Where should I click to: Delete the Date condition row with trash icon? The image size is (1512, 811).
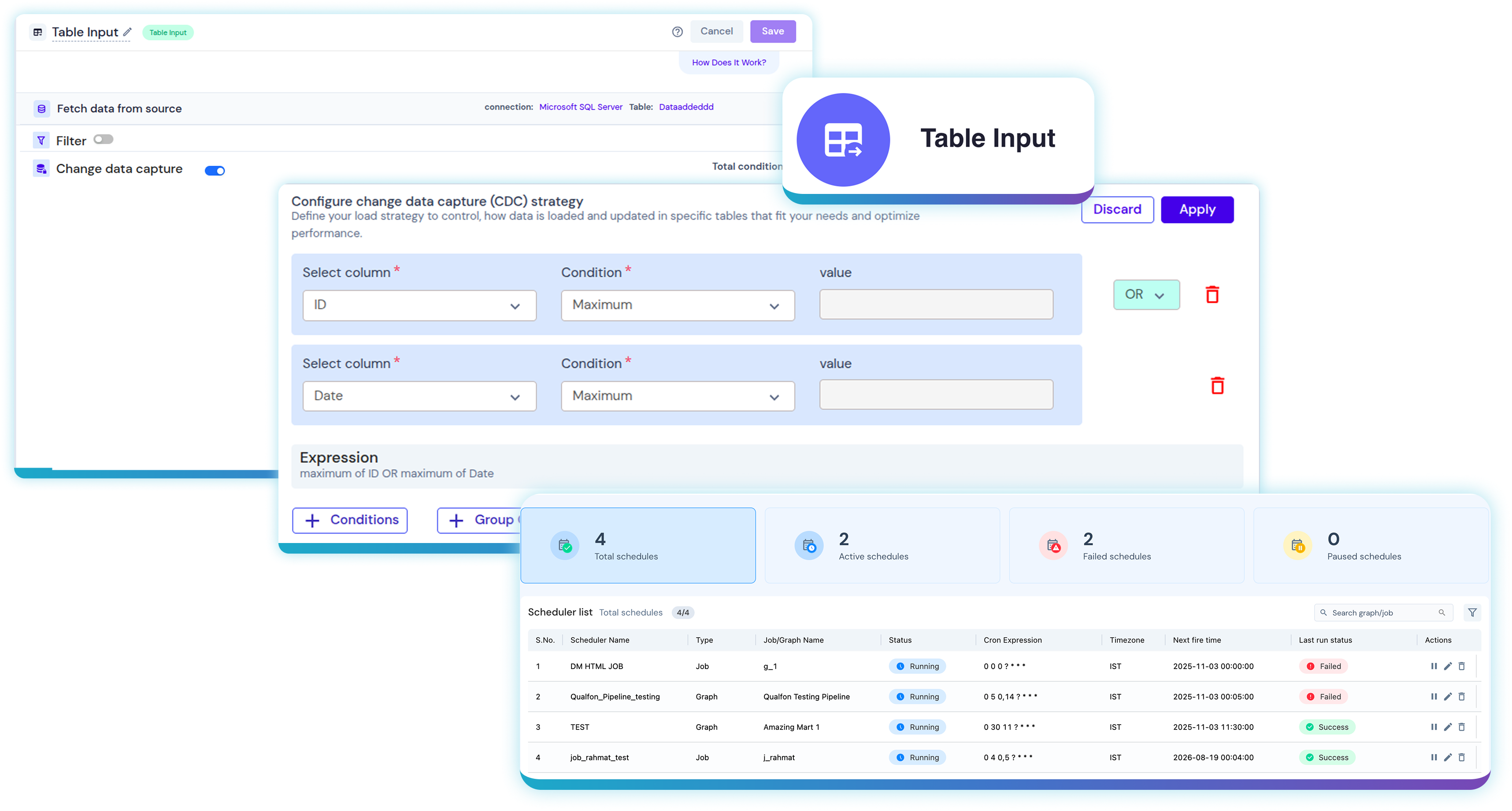(x=1217, y=385)
